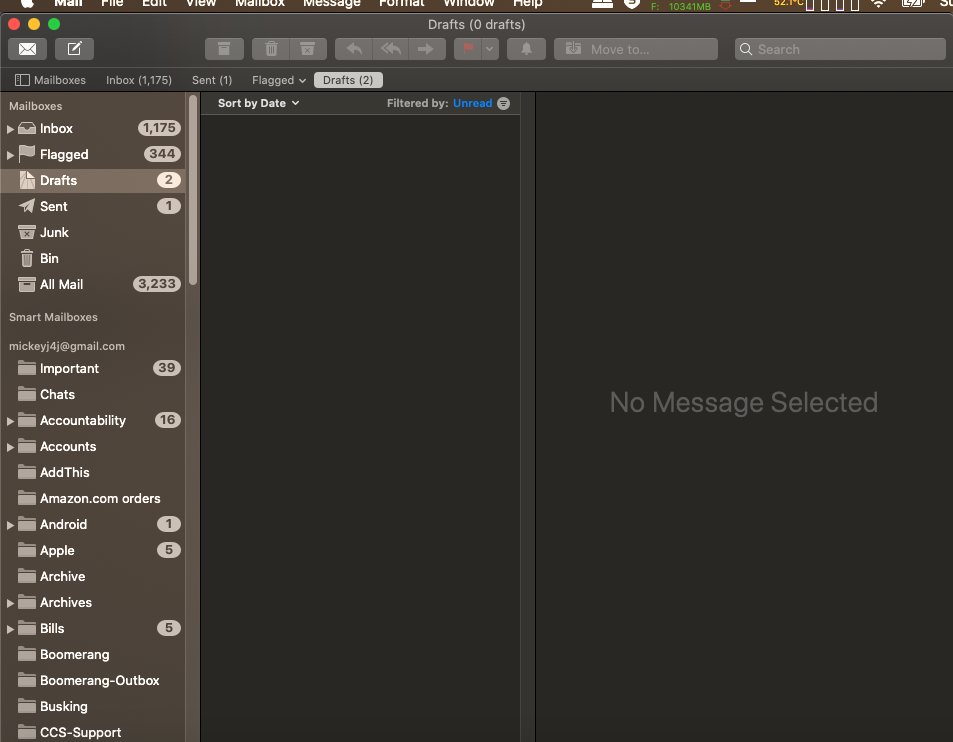Click the sidebar vertical scrollbar thumb

tap(193, 190)
